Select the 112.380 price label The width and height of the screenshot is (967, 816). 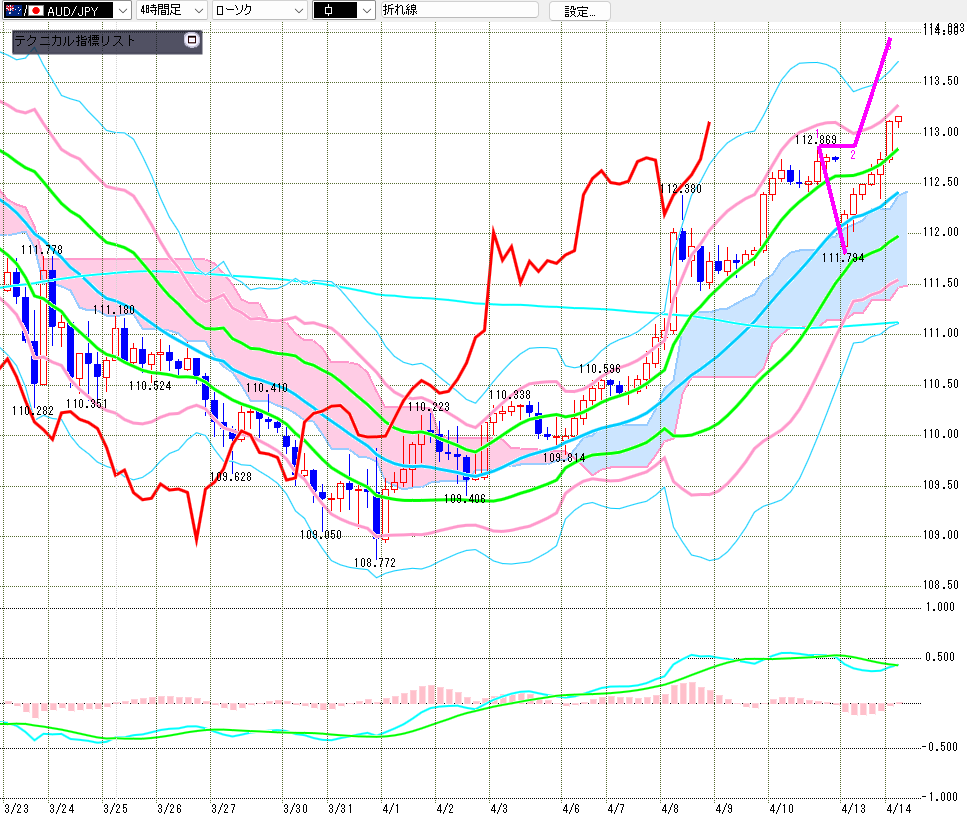pyautogui.click(x=681, y=188)
